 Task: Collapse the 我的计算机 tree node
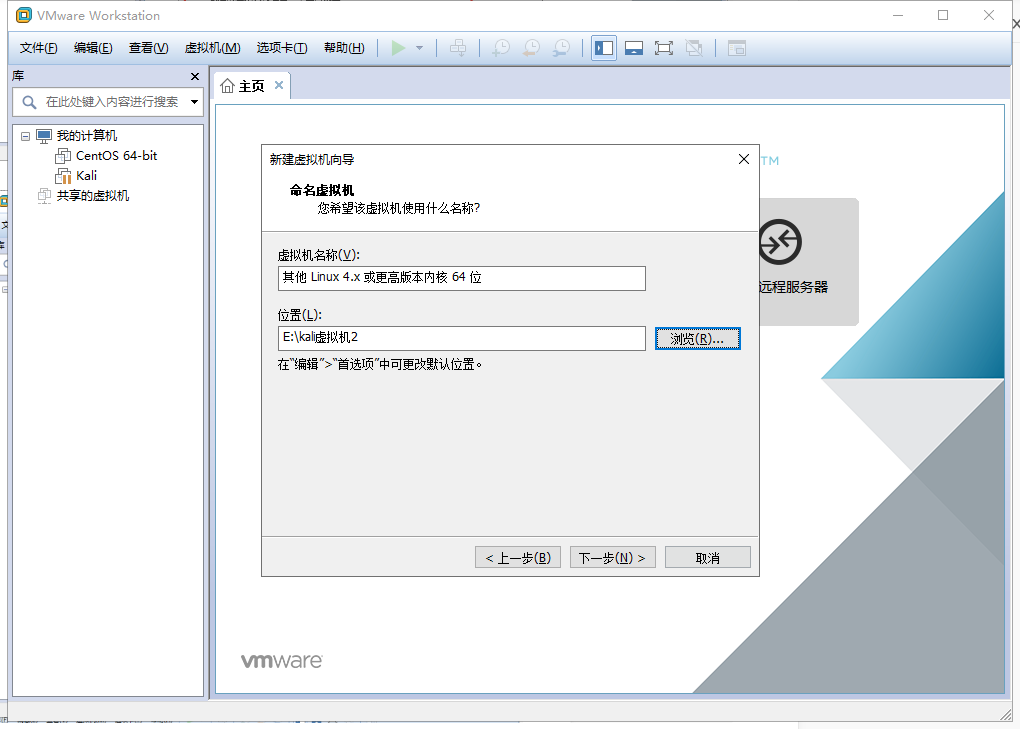point(25,137)
